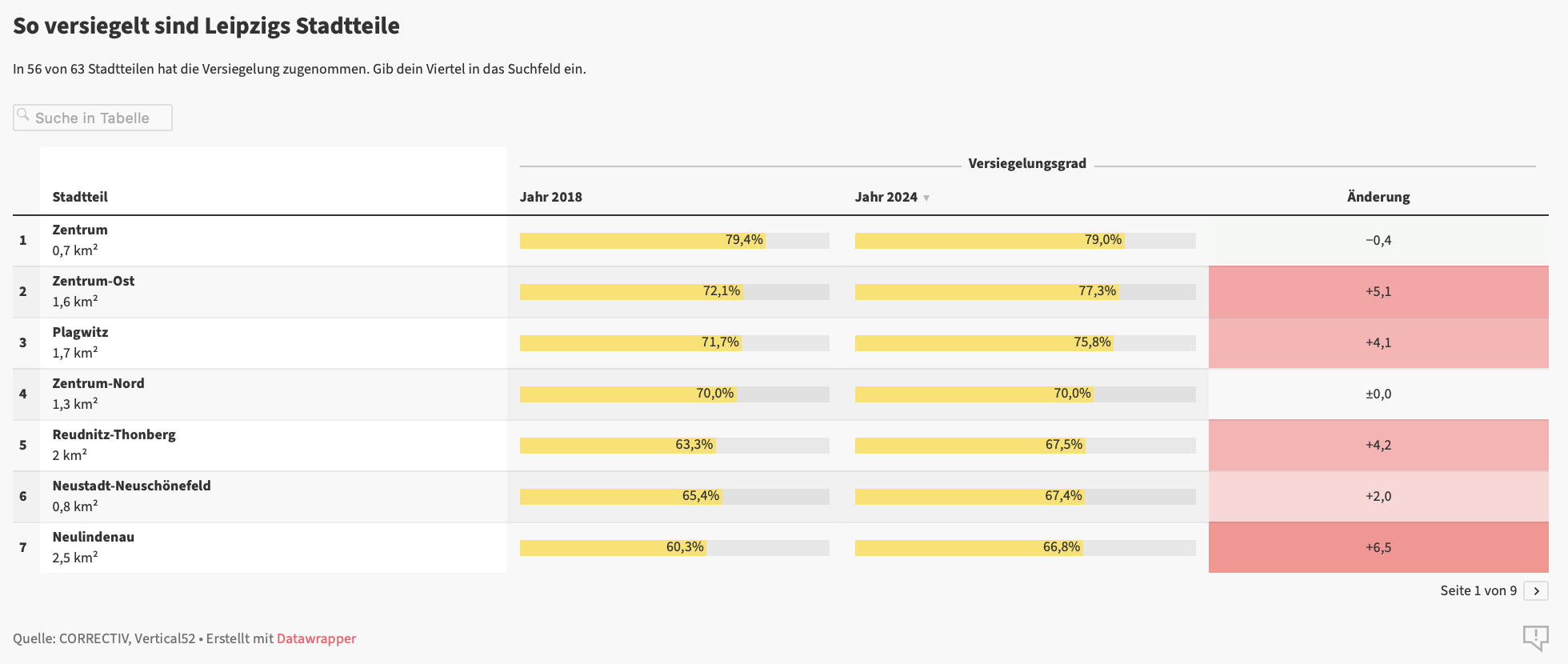Click Zentrum-Ost +5,1 change cell

[1378, 291]
